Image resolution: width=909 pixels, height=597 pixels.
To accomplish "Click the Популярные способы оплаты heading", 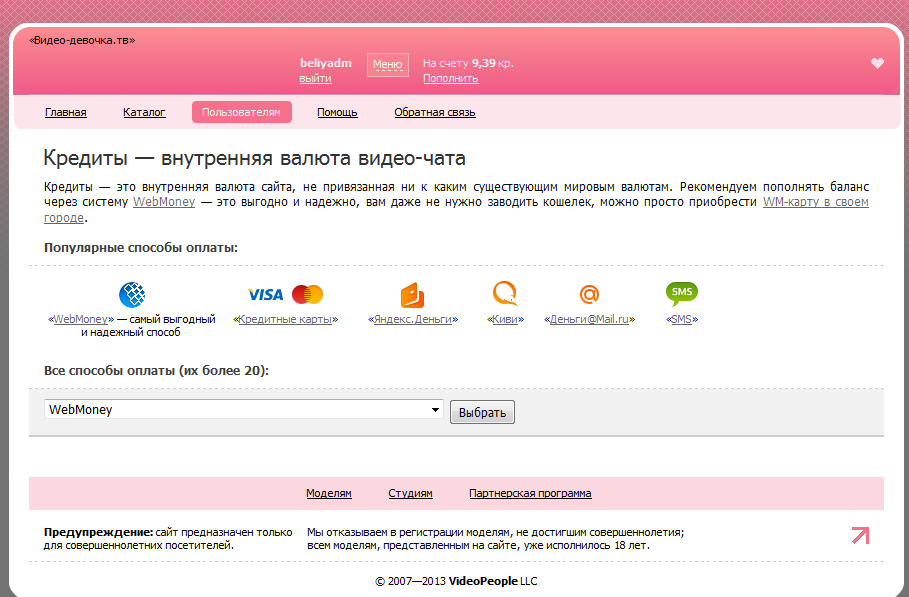I will (x=141, y=247).
